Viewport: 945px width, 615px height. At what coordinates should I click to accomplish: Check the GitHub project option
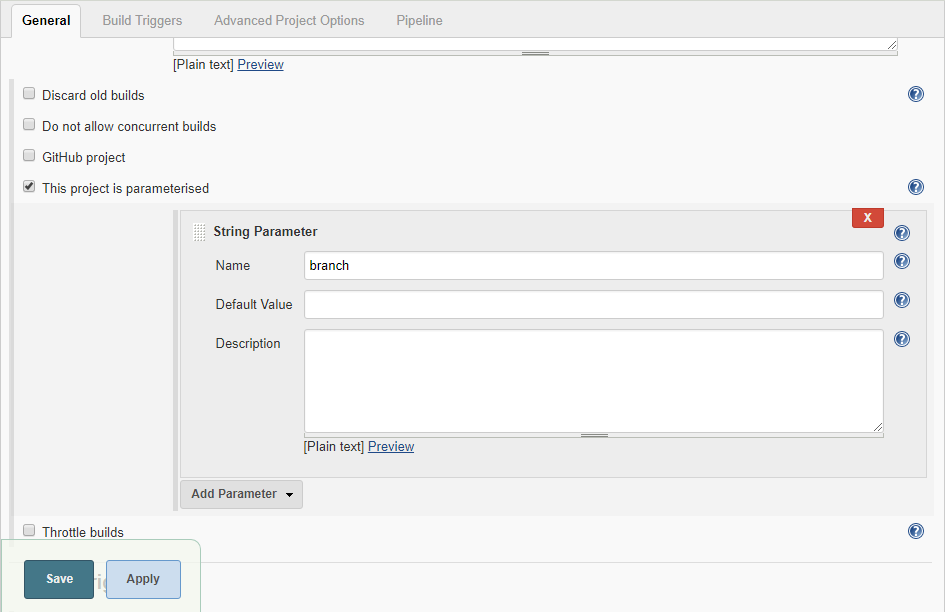coord(29,156)
